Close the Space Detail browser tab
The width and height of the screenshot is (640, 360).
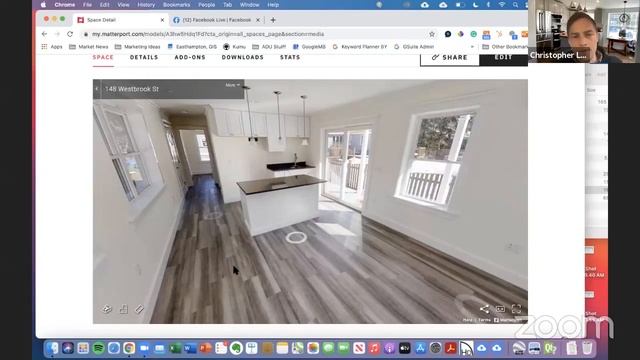(162, 20)
